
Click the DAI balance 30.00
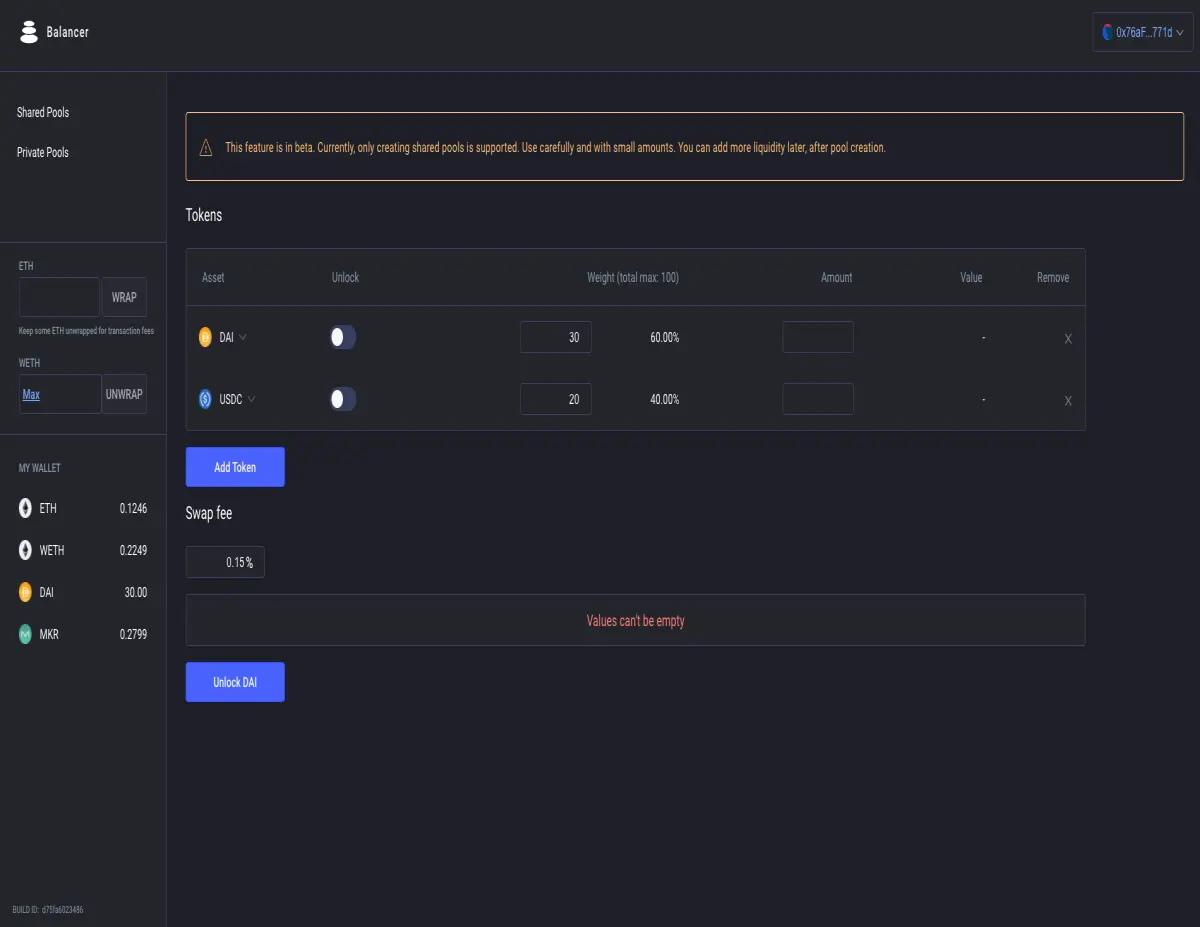coord(135,592)
